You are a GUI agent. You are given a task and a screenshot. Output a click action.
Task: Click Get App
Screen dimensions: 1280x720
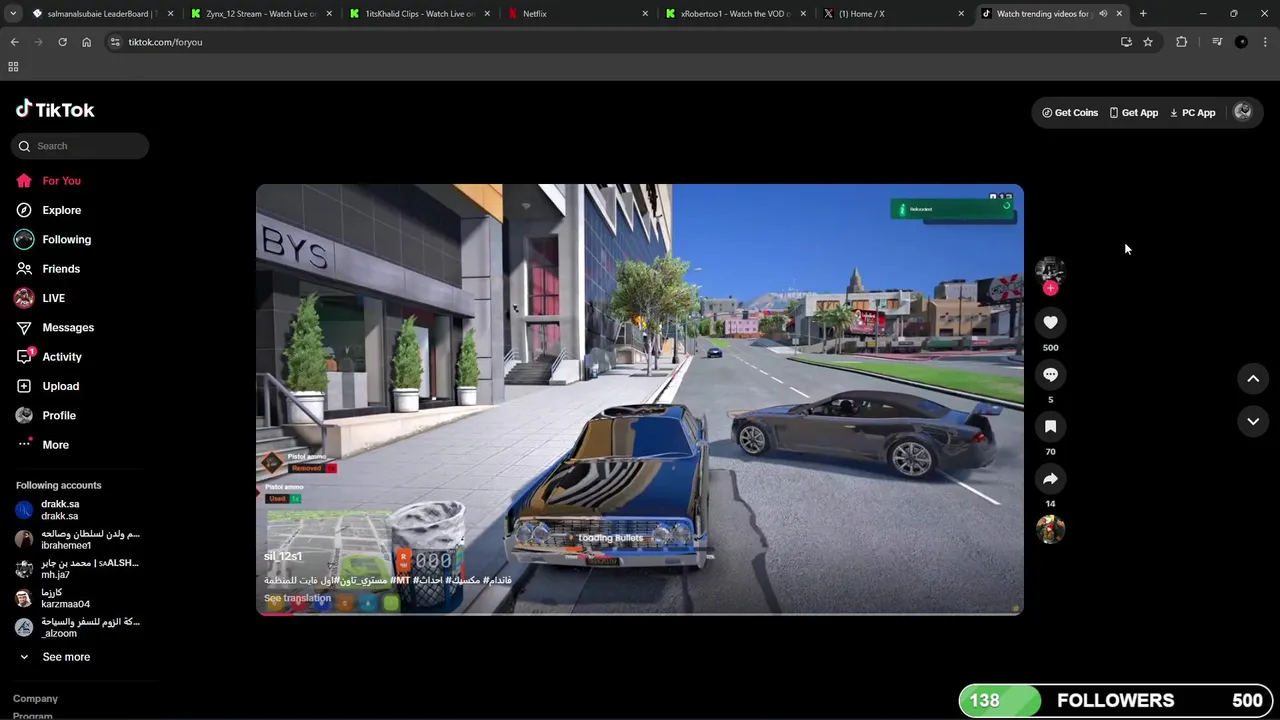point(1133,113)
